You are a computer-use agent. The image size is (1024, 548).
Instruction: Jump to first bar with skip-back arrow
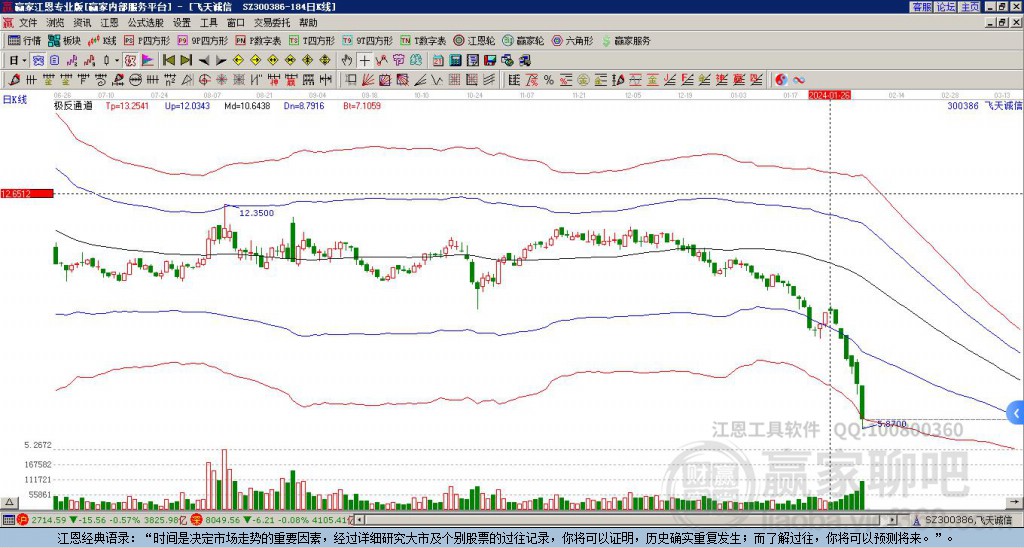tap(168, 61)
